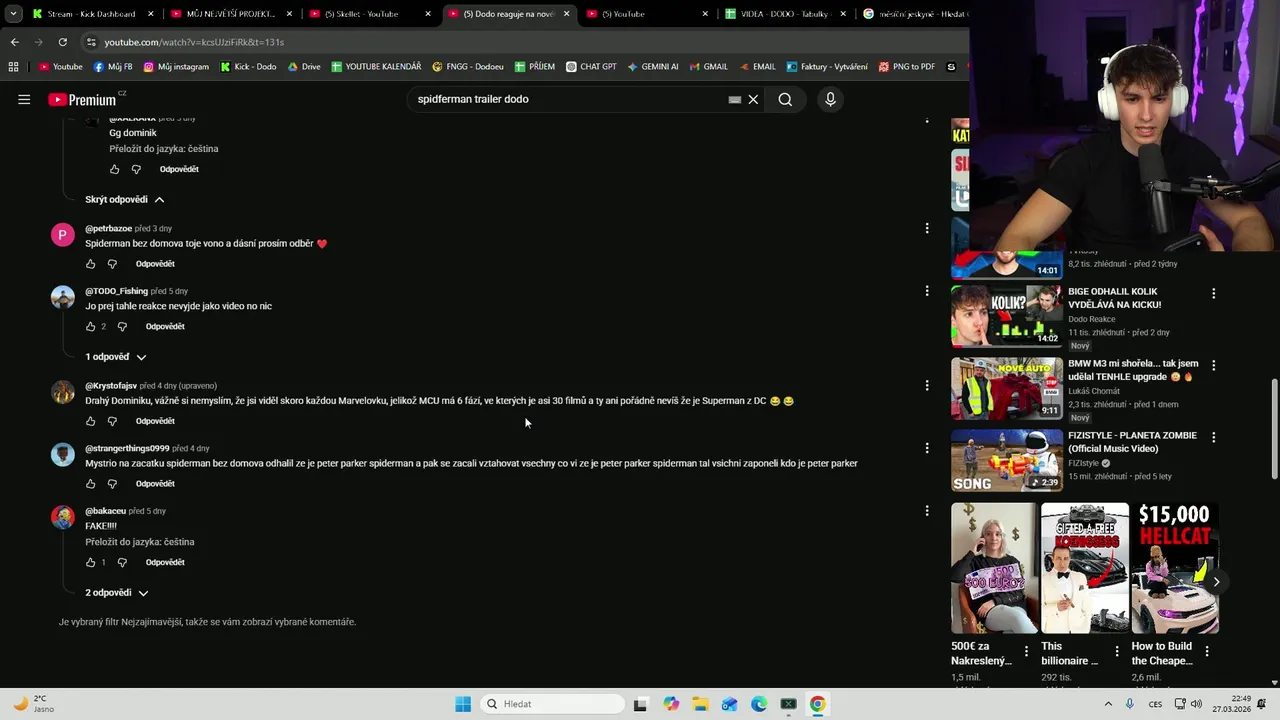The image size is (1280, 720).
Task: Open options menu for @bakaceu comment
Action: click(927, 510)
